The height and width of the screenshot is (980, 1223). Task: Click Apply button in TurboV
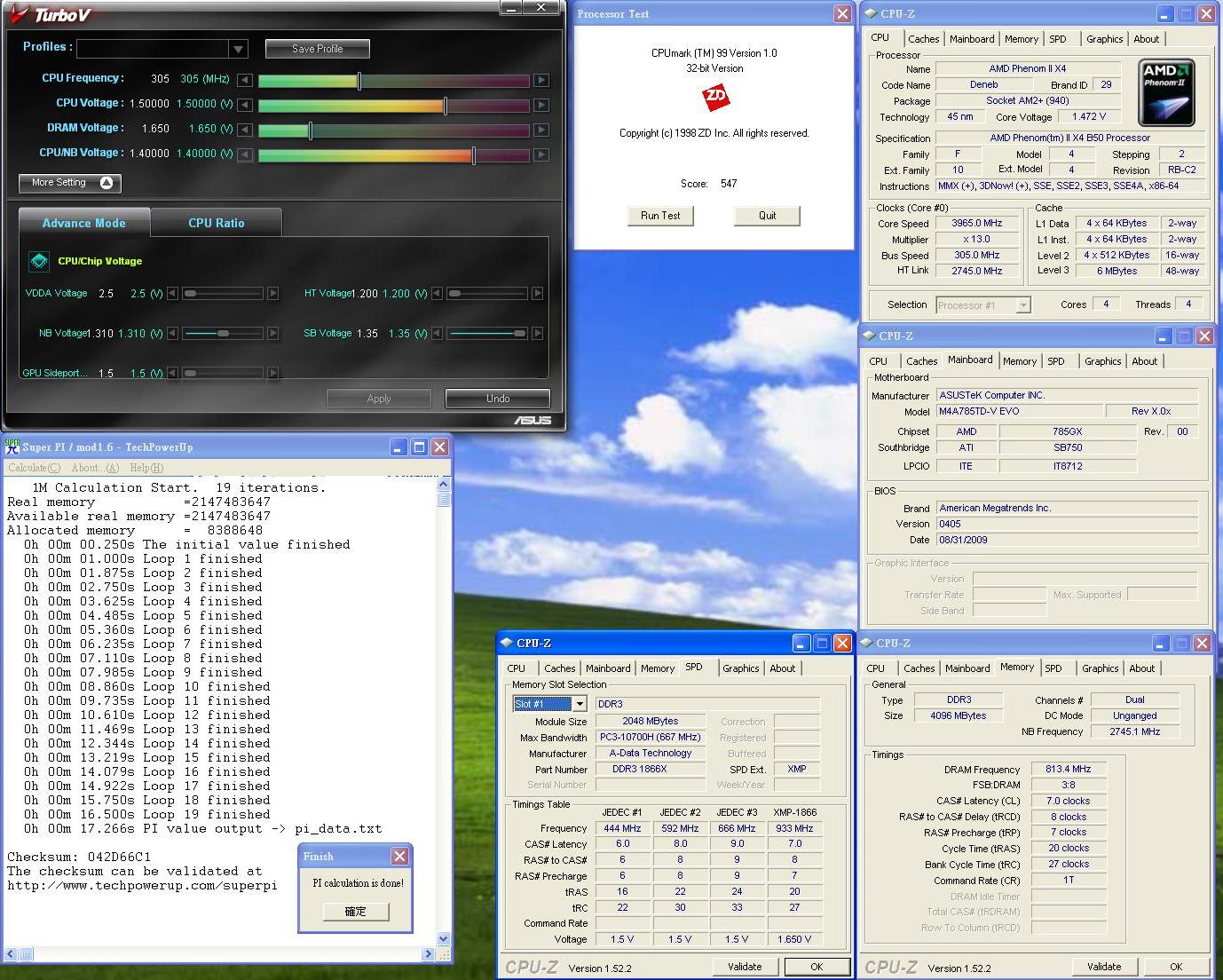[x=379, y=399]
